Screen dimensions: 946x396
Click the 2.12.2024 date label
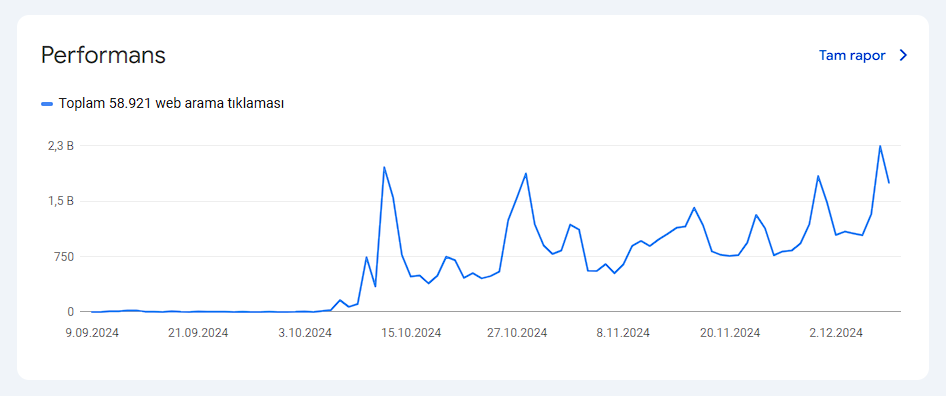coord(836,333)
